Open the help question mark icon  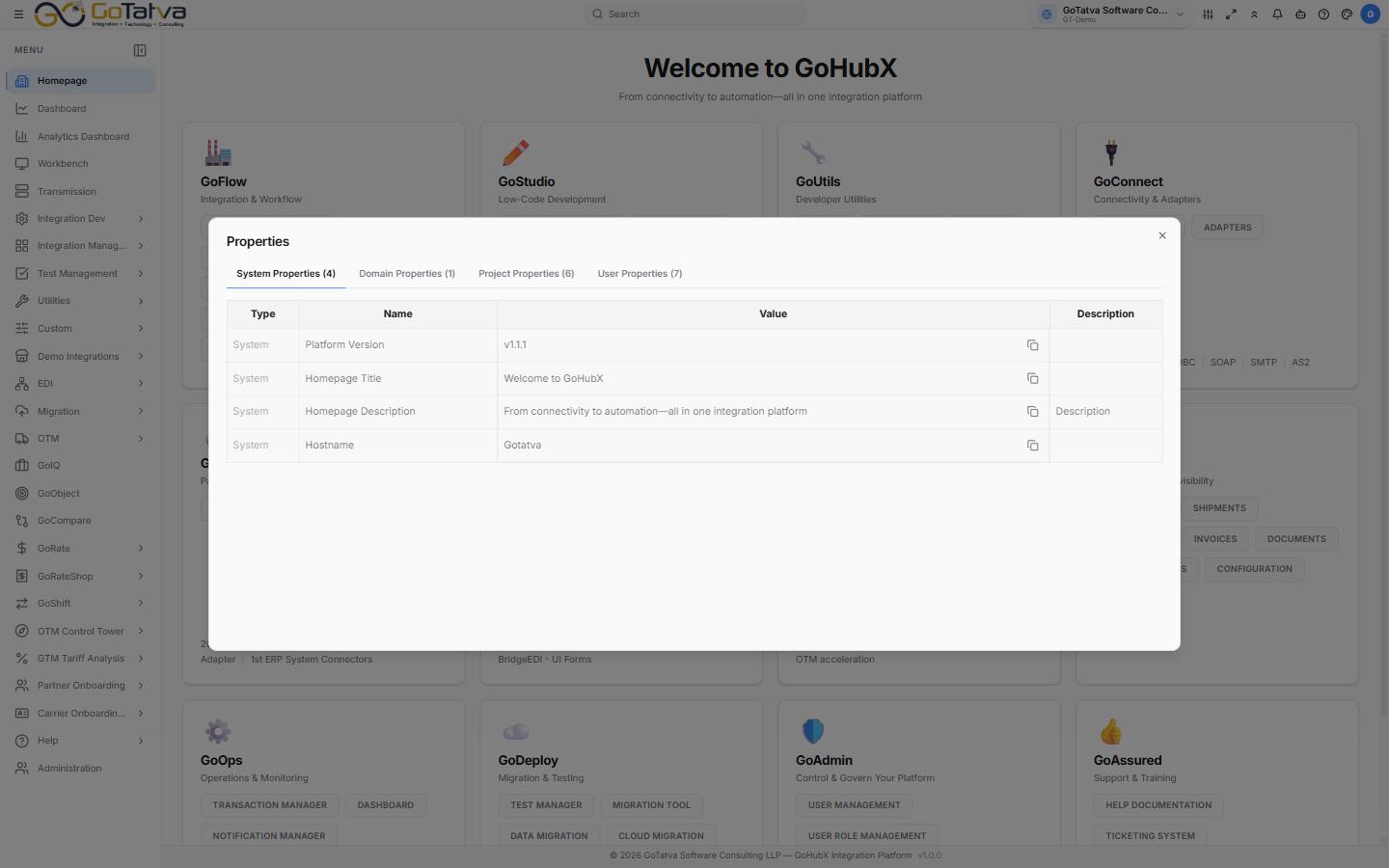[1323, 14]
